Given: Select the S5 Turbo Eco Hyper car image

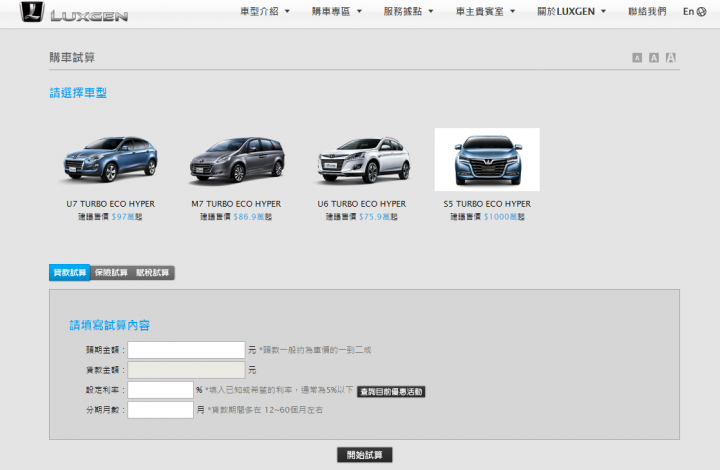Looking at the screenshot, I should [x=487, y=159].
